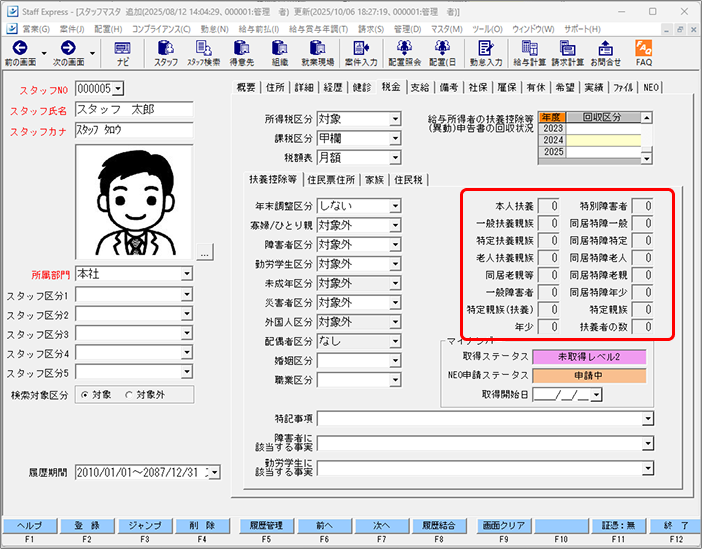Viewport: 702px width, 549px height.
Task: Click the 未取得レベル2 status box
Action: tap(589, 357)
